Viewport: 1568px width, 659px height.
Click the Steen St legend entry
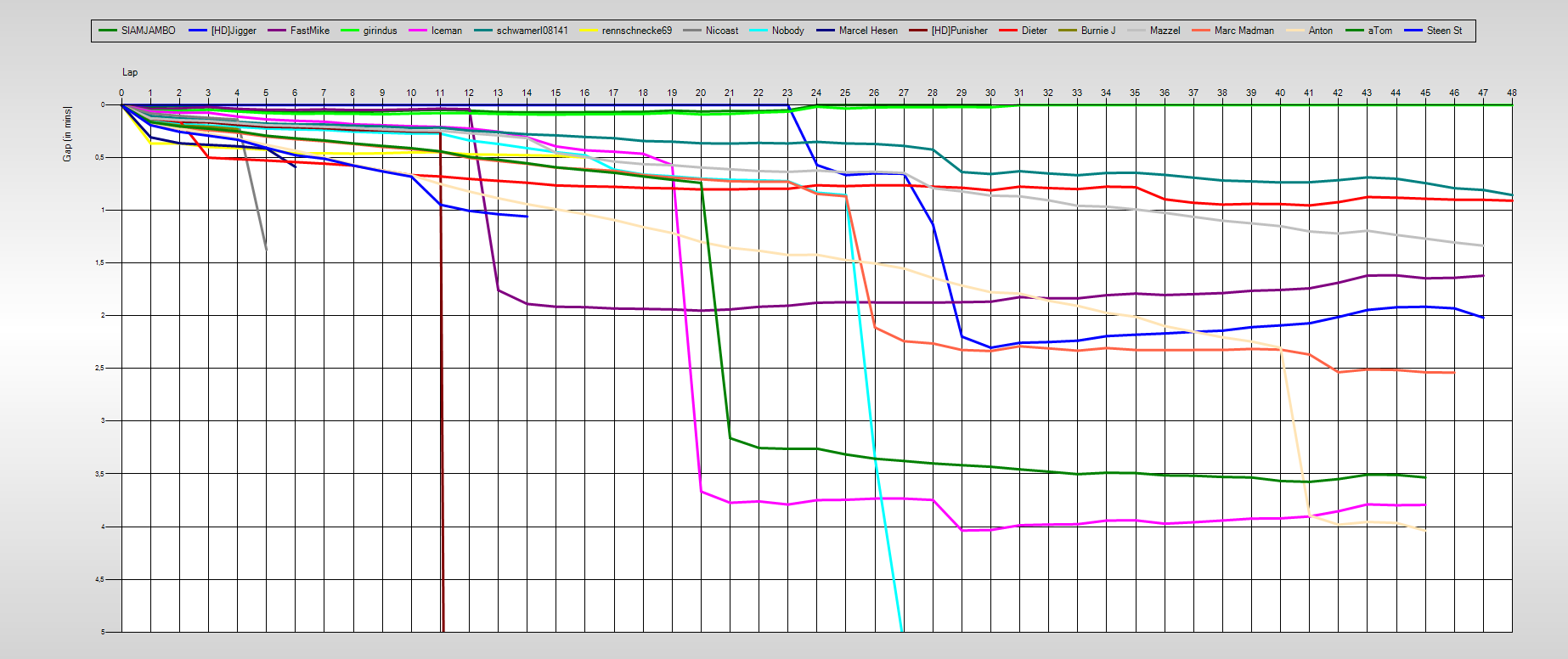[x=1444, y=31]
